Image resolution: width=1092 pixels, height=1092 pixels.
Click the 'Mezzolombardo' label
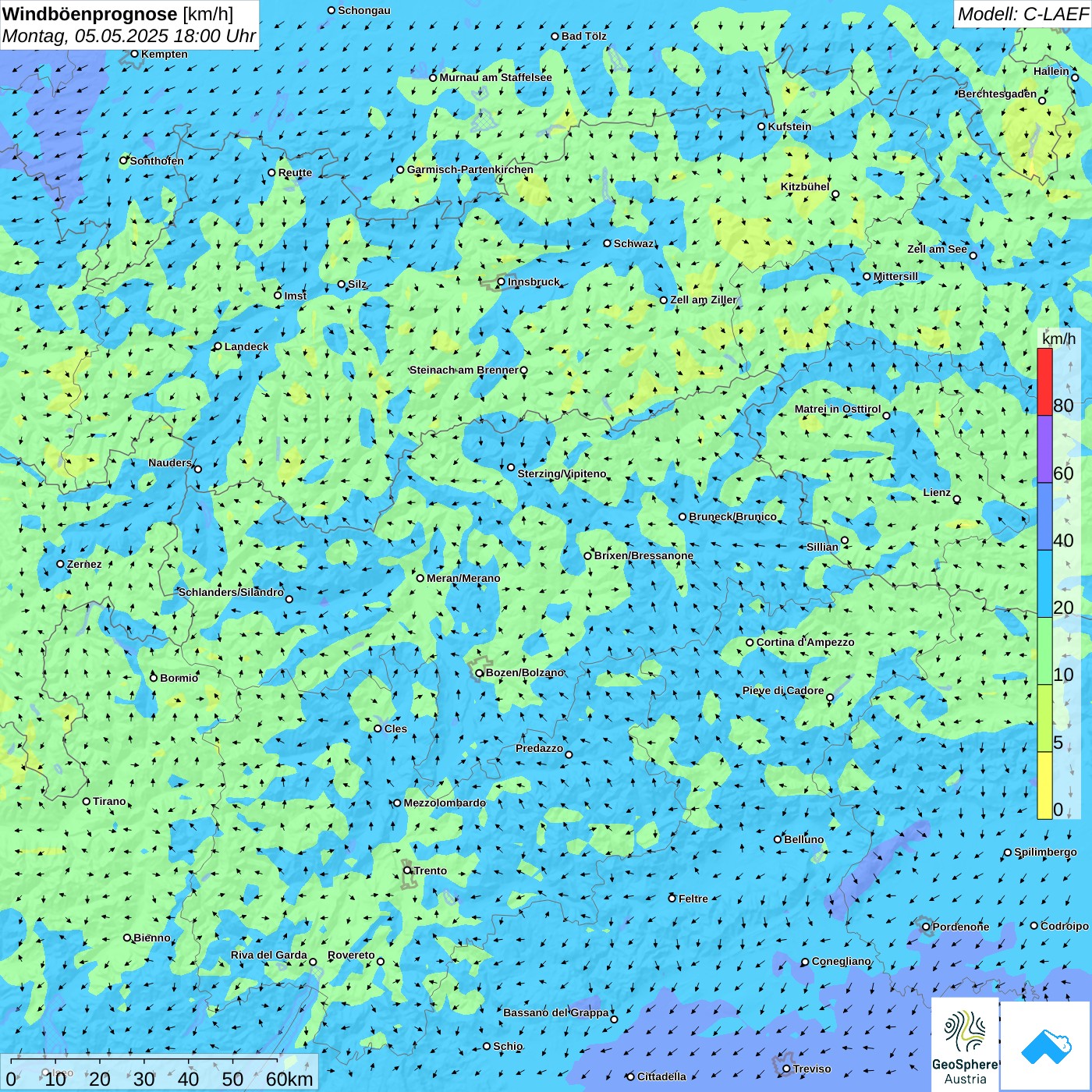(x=445, y=803)
